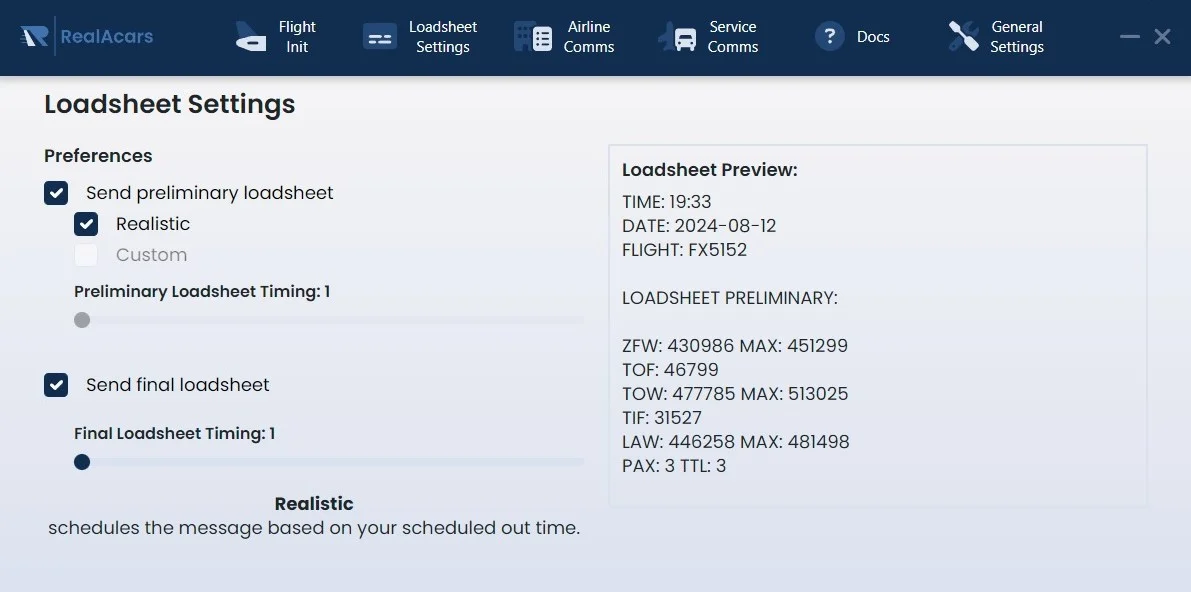
Task: Open the General Settings label
Action: (1017, 37)
